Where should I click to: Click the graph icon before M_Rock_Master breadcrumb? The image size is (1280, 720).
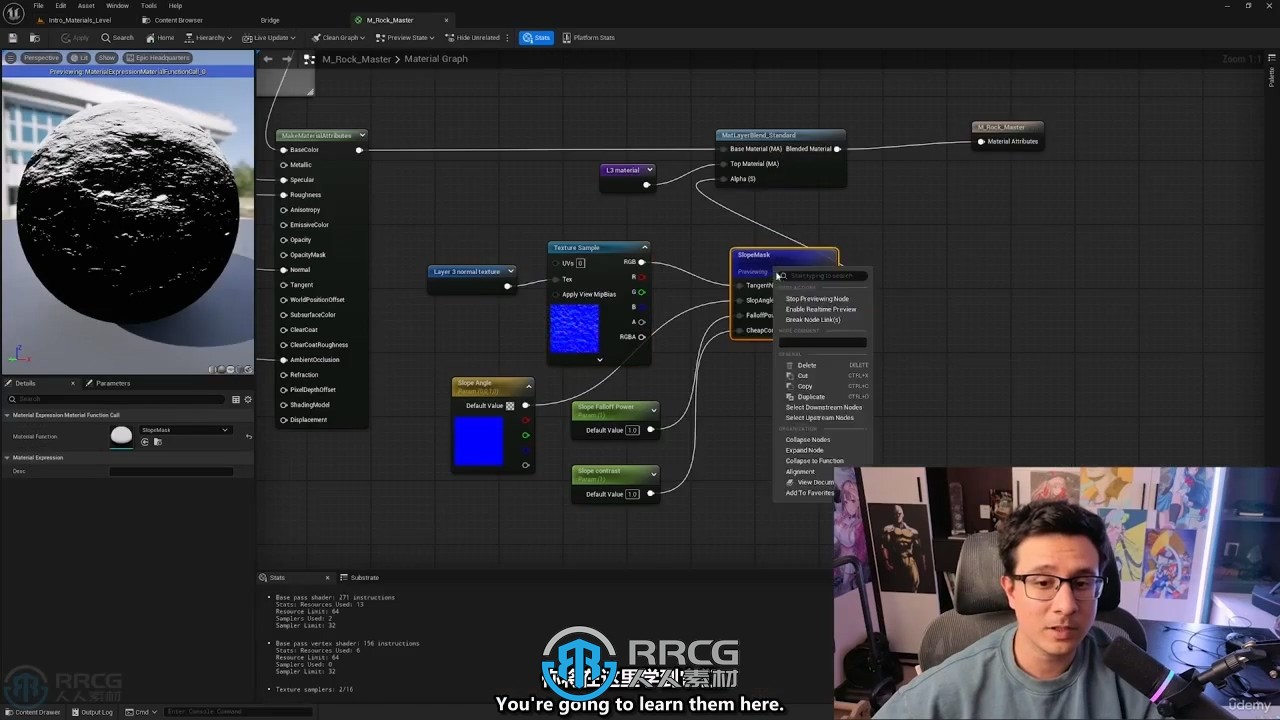pyautogui.click(x=309, y=59)
